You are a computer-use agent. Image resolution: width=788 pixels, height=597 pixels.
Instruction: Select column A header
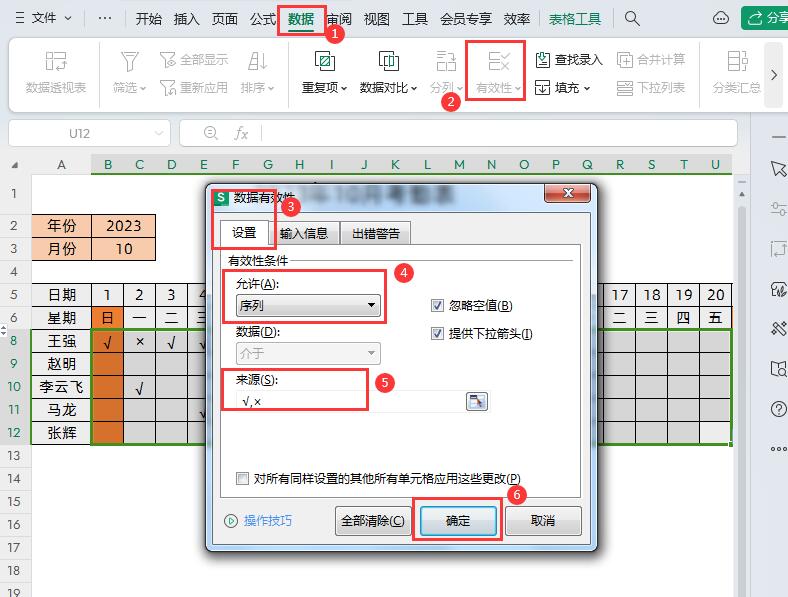pyautogui.click(x=61, y=165)
